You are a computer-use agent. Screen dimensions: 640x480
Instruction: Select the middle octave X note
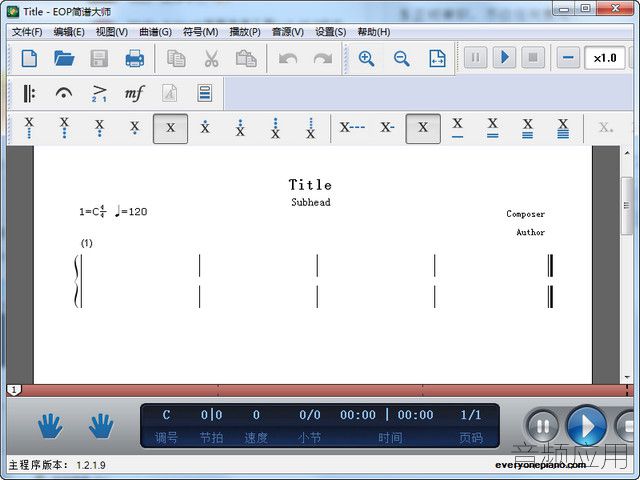pyautogui.click(x=170, y=129)
